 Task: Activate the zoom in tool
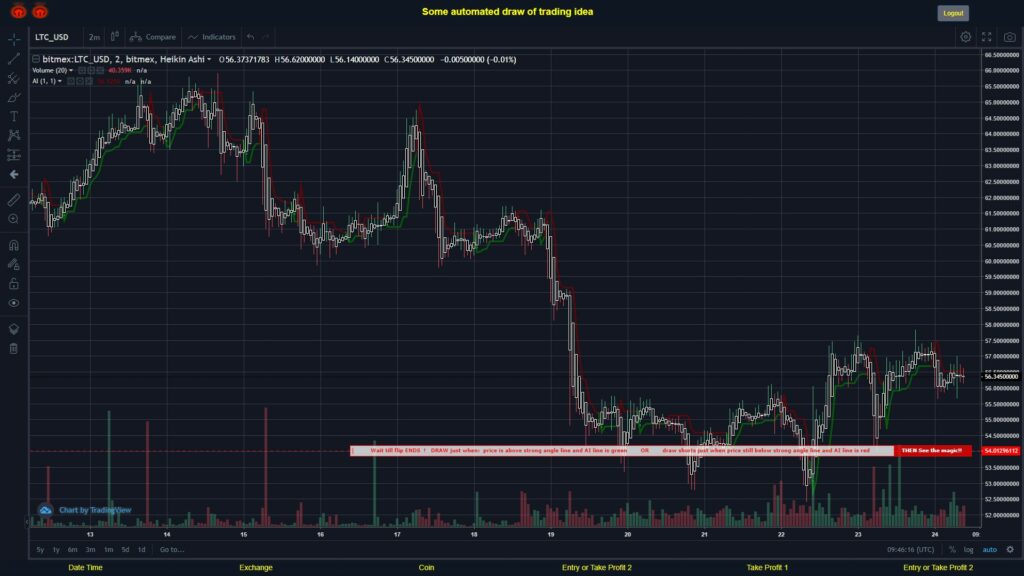14,219
